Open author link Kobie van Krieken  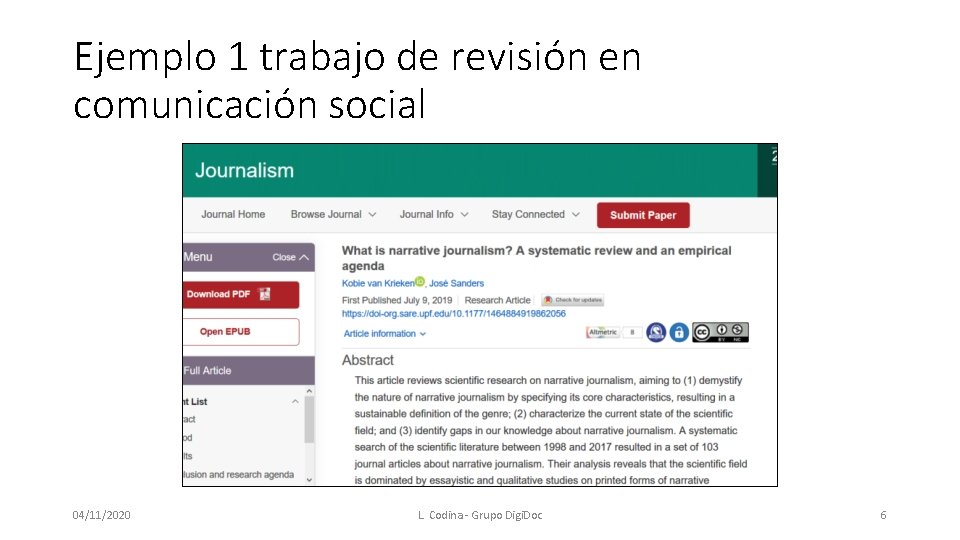[x=378, y=283]
